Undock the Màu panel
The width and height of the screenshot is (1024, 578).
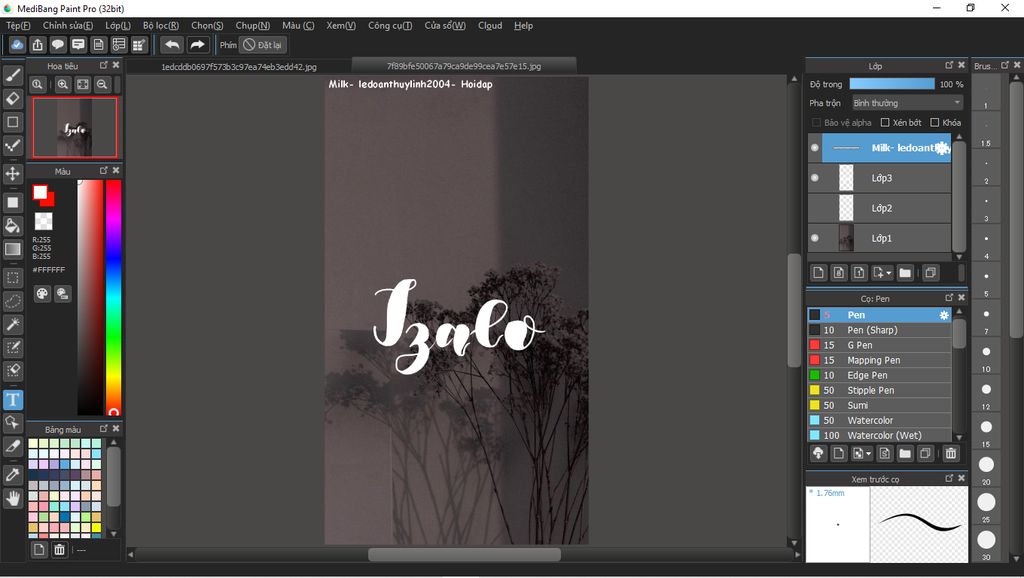(x=103, y=170)
